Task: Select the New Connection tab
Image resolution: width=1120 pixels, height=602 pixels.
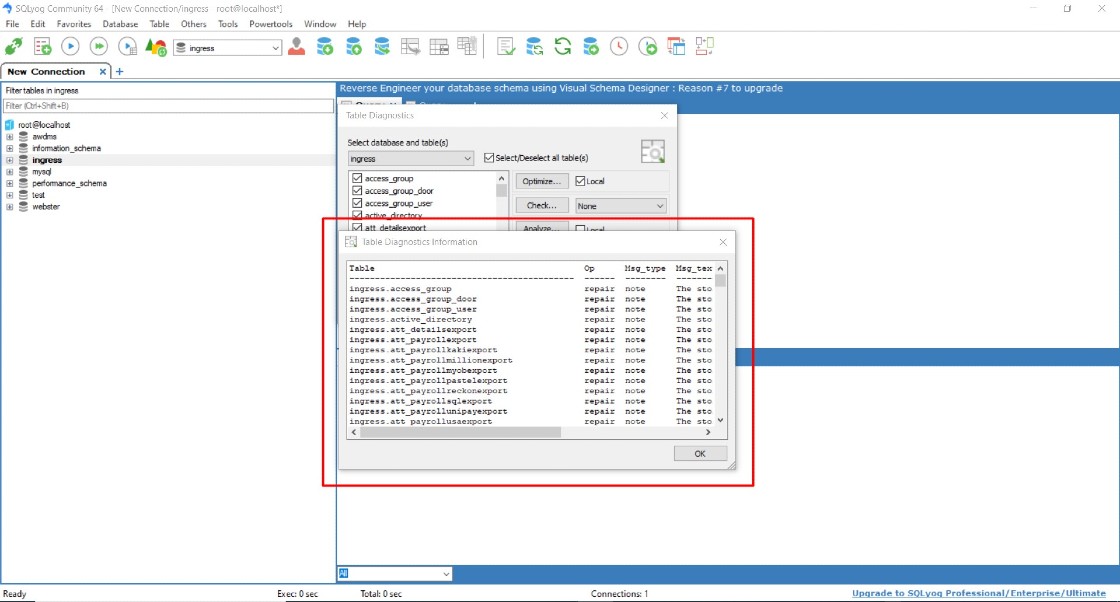Action: point(46,71)
